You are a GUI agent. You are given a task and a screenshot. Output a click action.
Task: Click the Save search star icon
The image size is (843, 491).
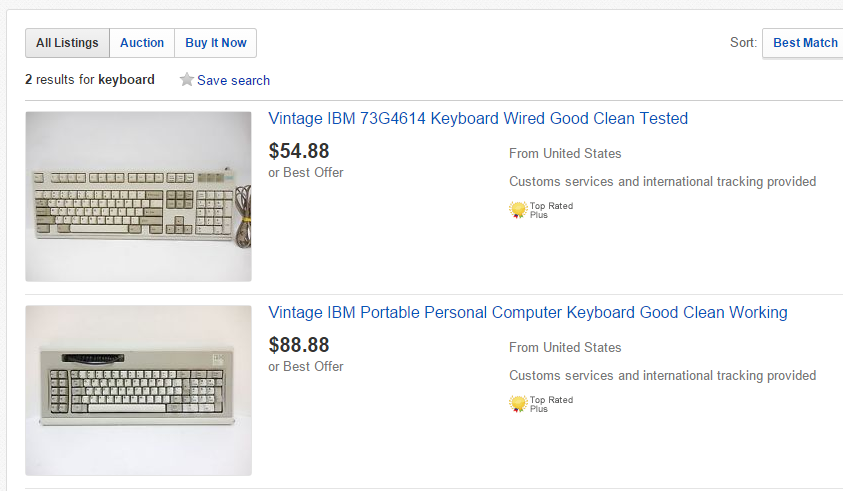tap(186, 80)
